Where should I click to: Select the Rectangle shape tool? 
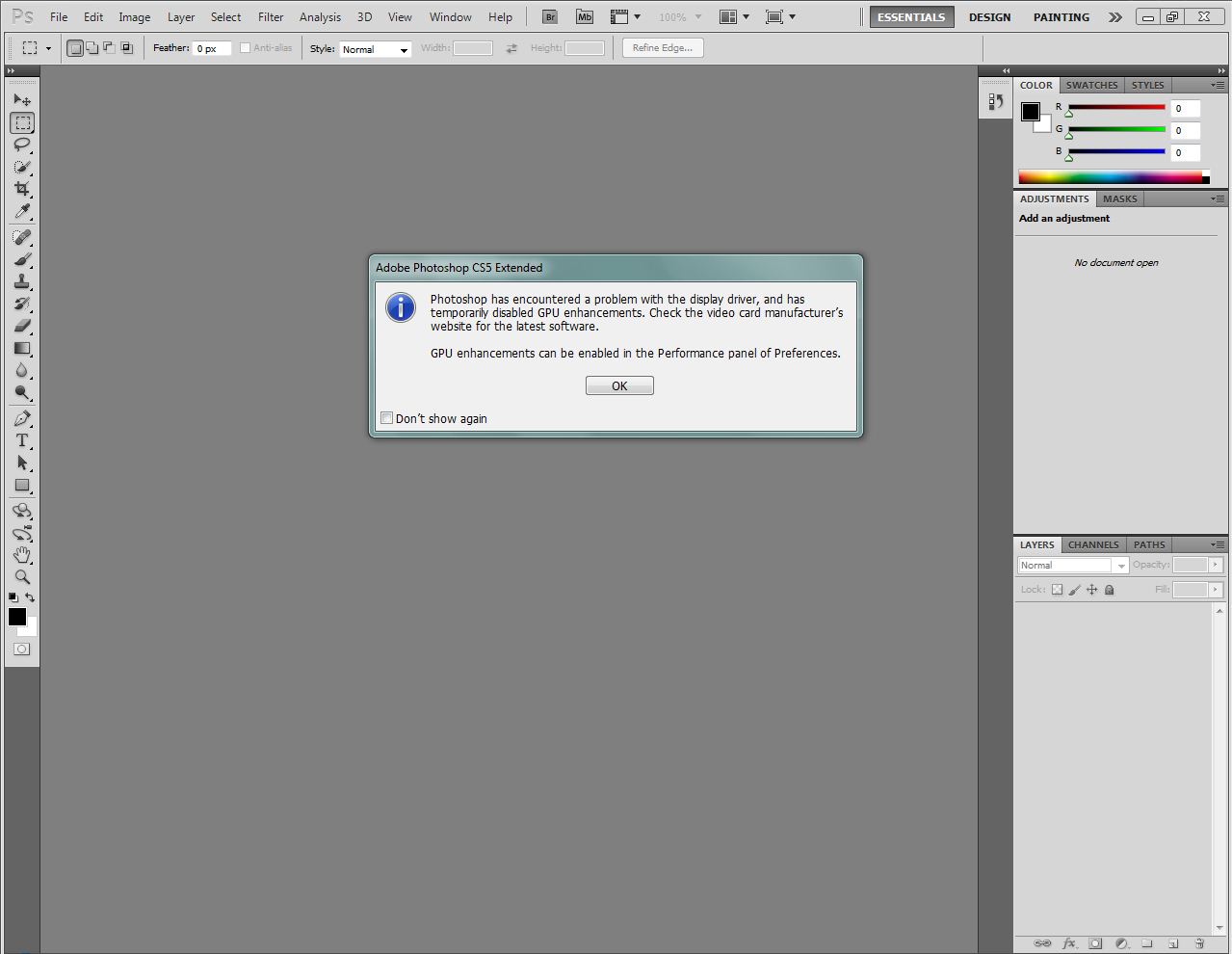[22, 485]
